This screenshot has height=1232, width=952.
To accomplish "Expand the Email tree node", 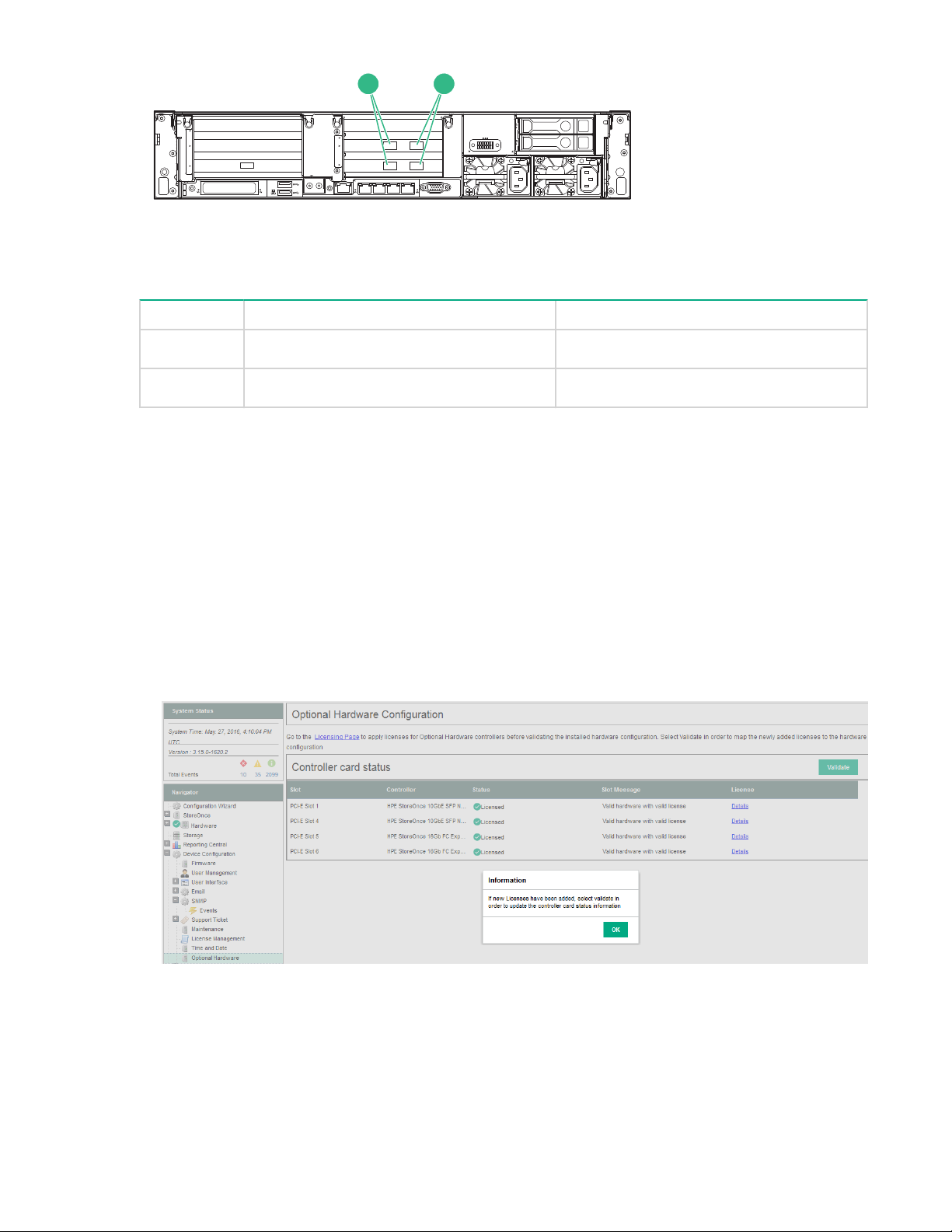I will pos(176,891).
